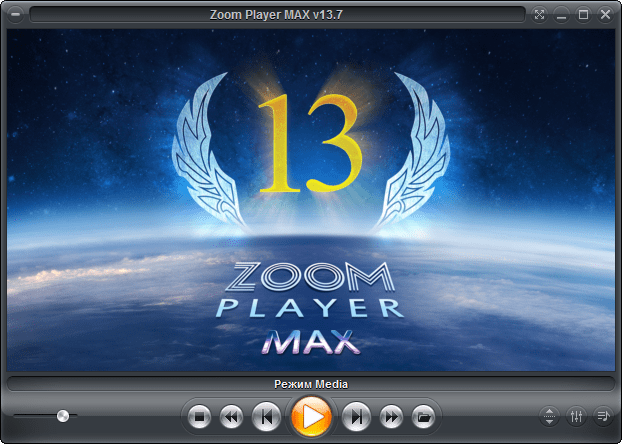Skip to the previous track

click(x=266, y=417)
